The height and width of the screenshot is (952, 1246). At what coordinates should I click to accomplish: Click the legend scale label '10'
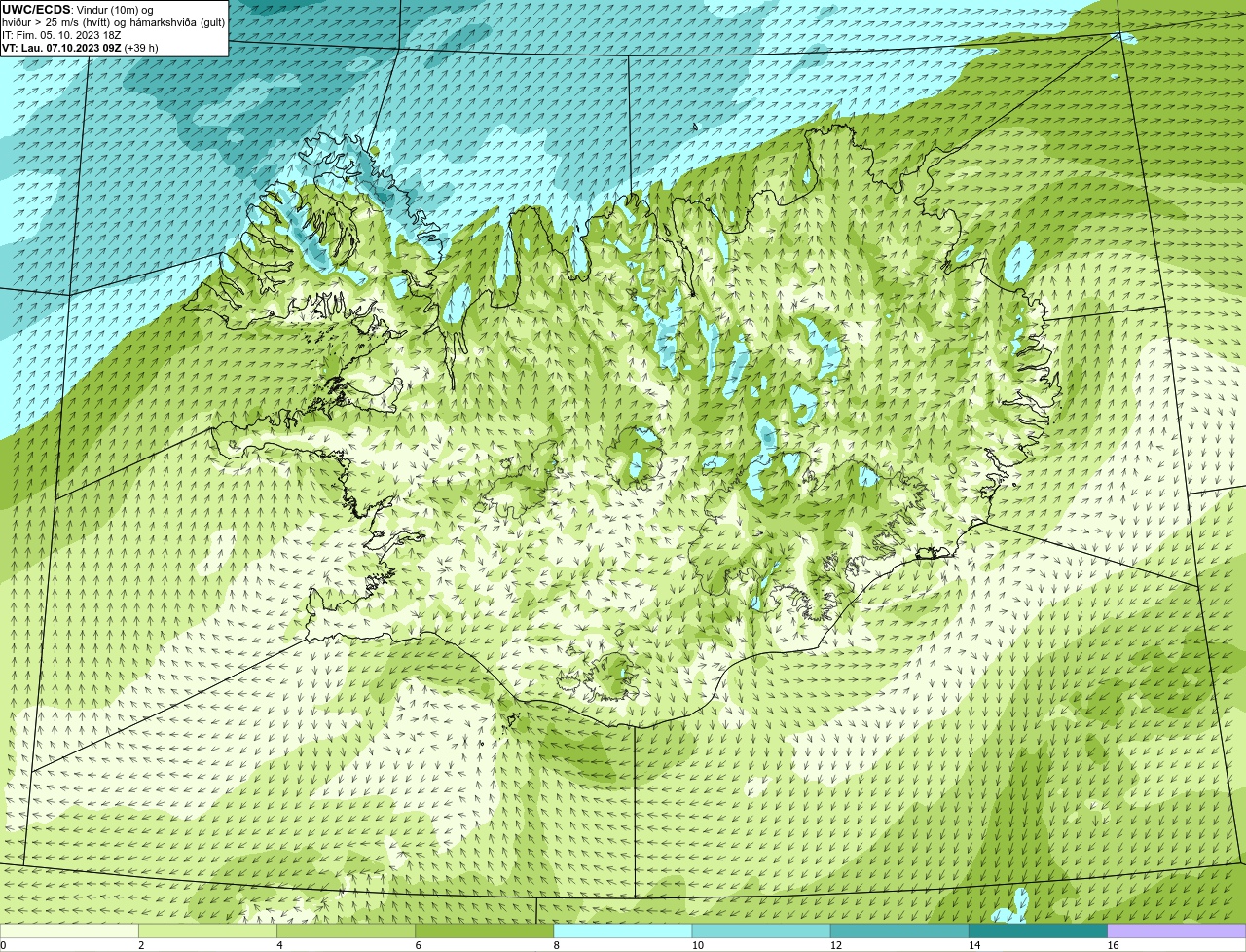pos(697,945)
